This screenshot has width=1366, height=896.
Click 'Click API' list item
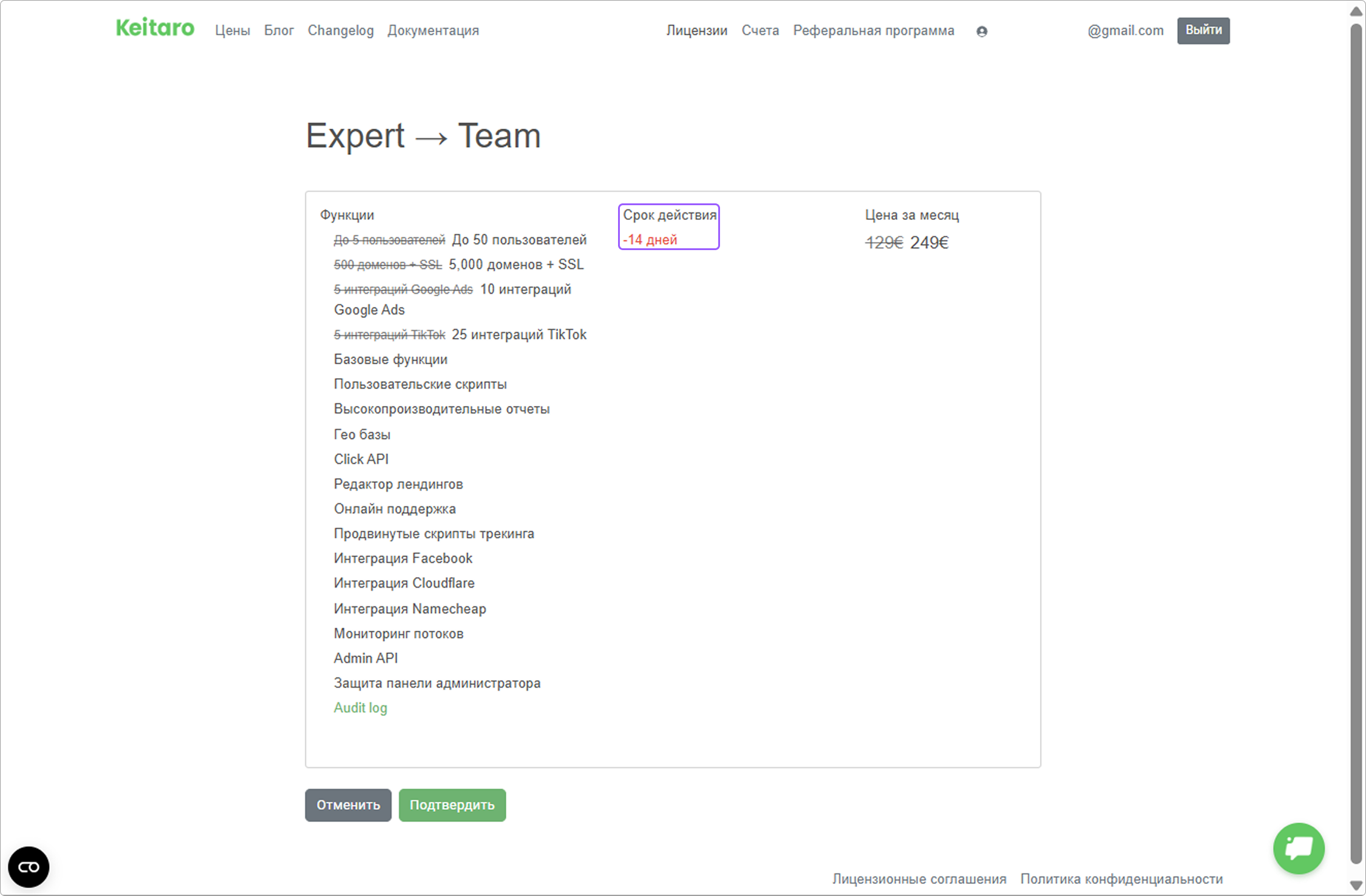click(x=361, y=460)
